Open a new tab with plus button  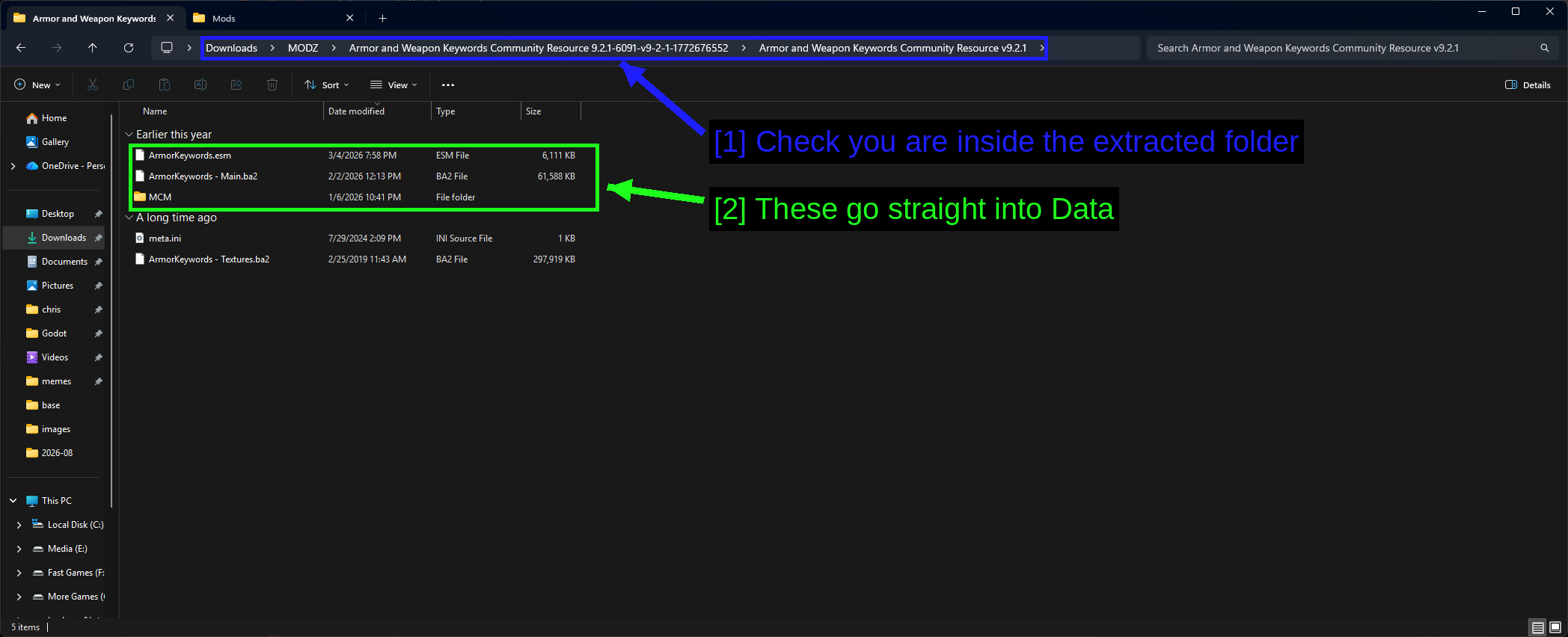click(x=382, y=18)
